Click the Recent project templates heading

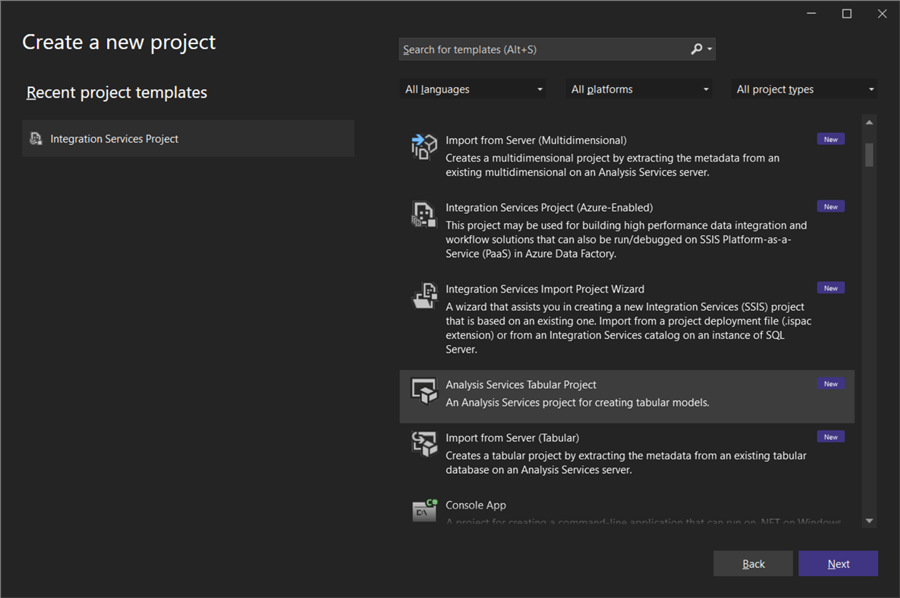(x=117, y=92)
